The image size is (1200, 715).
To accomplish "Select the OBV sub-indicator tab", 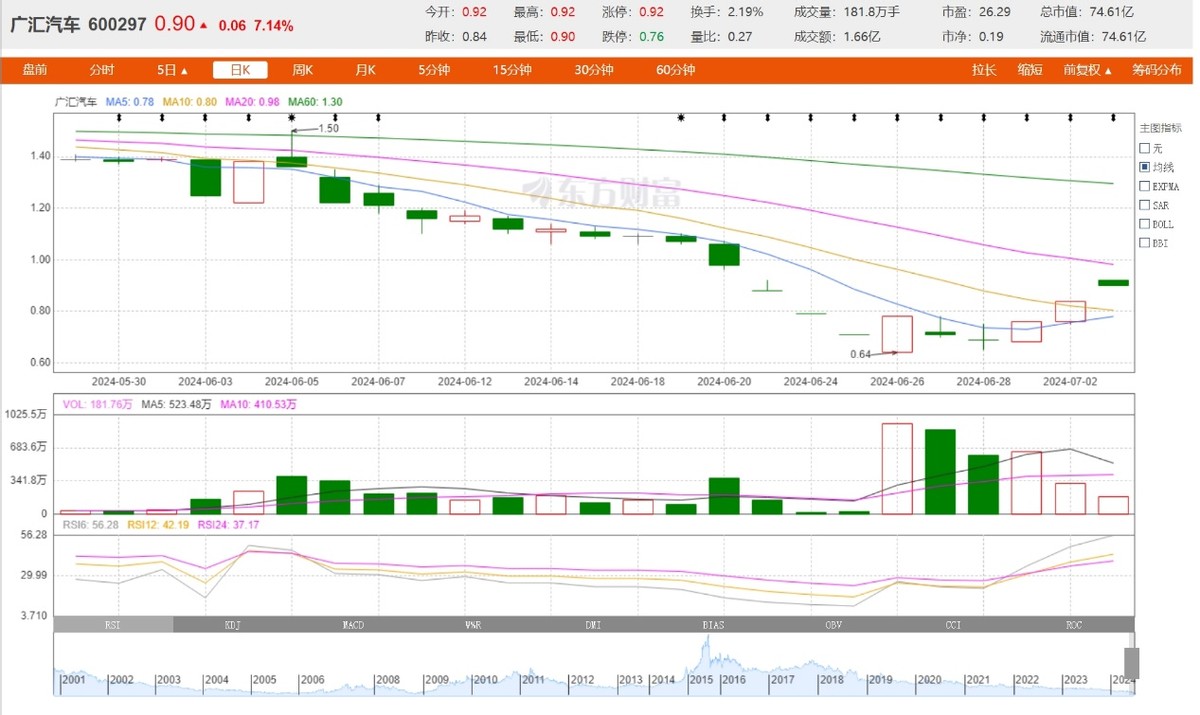I will (833, 624).
